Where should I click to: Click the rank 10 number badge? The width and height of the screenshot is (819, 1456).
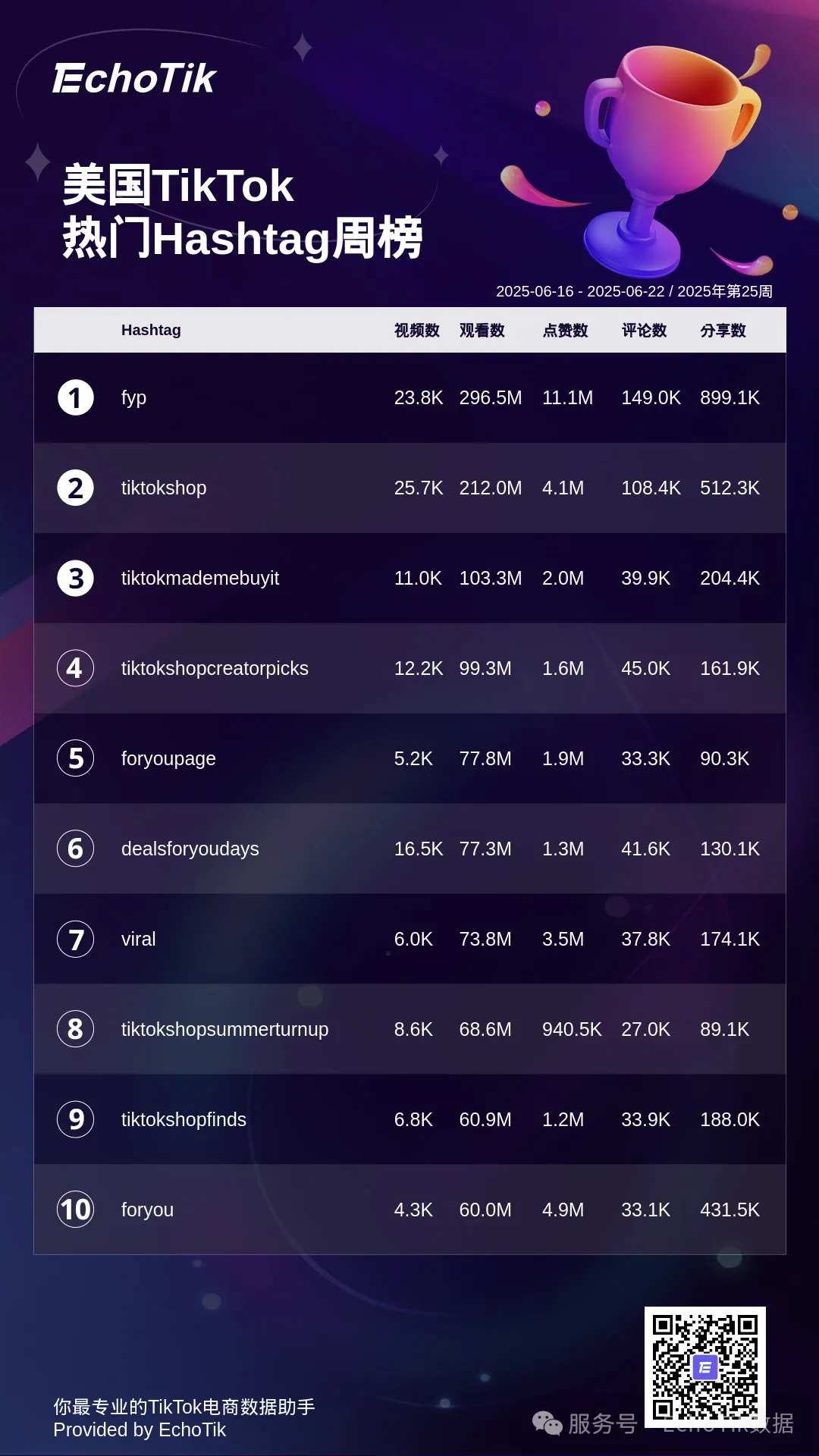(x=75, y=1210)
